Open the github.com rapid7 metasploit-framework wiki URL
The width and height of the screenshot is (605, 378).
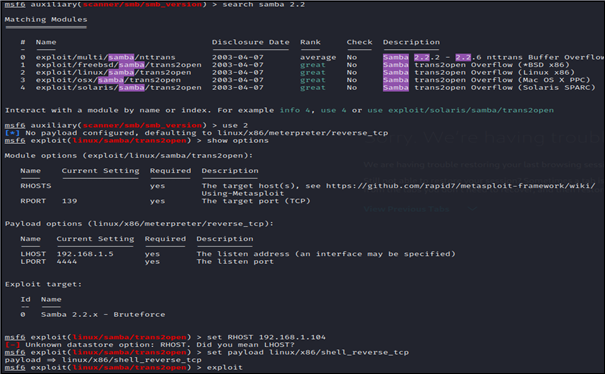461,186
